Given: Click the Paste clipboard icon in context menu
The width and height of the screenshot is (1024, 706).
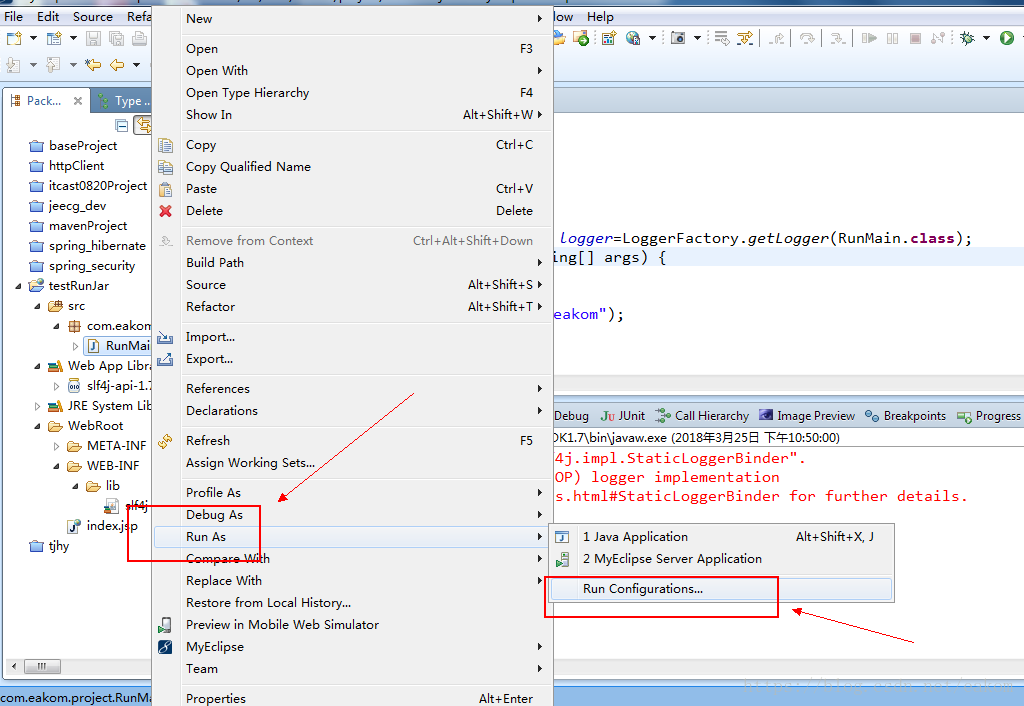Looking at the screenshot, I should click(x=166, y=189).
